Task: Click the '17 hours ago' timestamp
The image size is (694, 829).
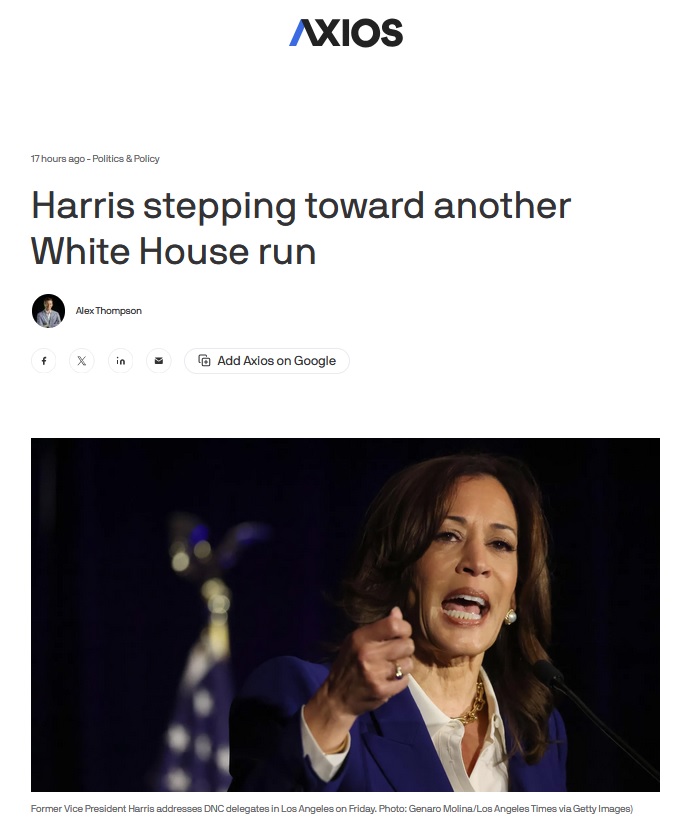Action: pos(58,159)
